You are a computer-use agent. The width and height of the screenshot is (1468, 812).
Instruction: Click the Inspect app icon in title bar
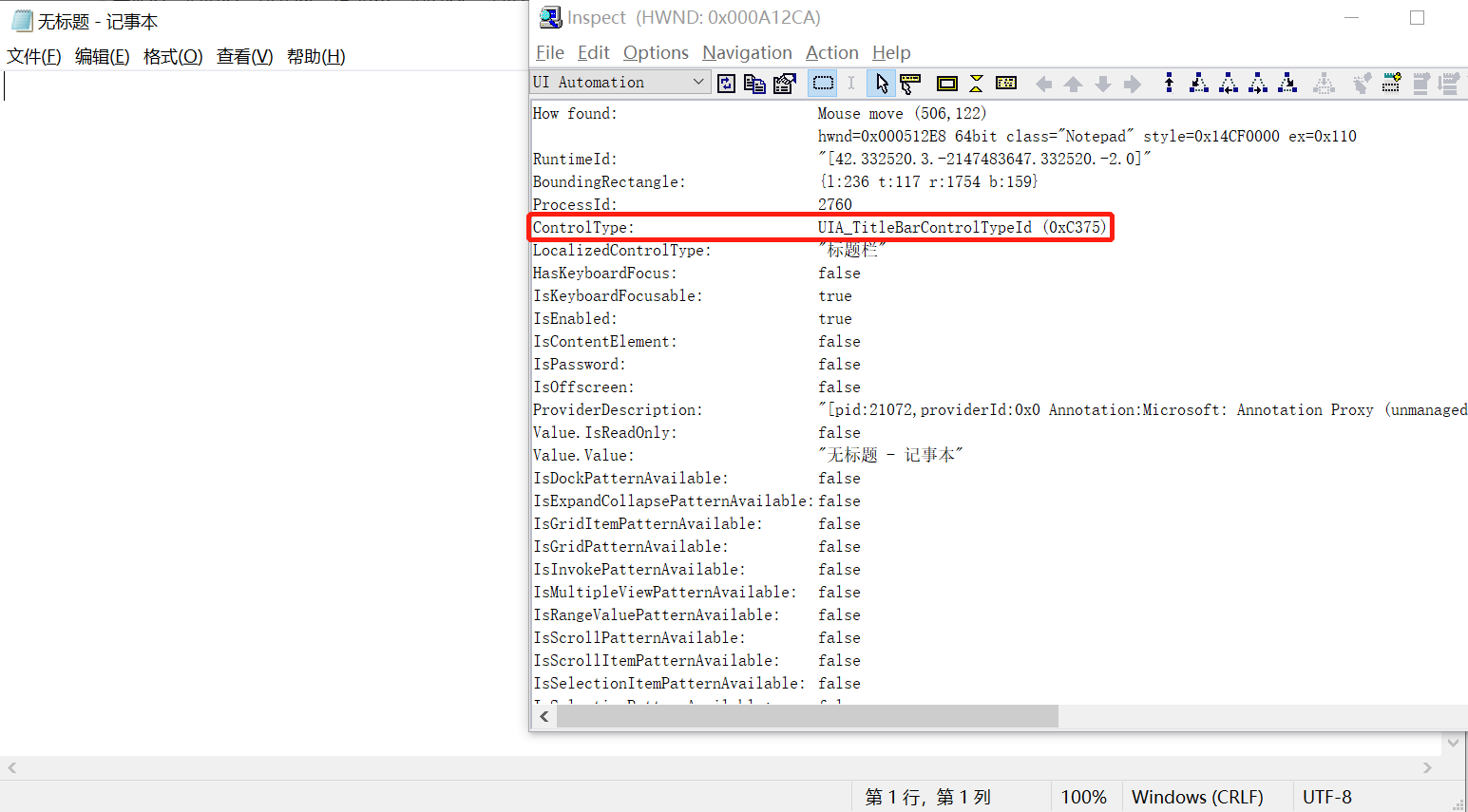tap(549, 17)
